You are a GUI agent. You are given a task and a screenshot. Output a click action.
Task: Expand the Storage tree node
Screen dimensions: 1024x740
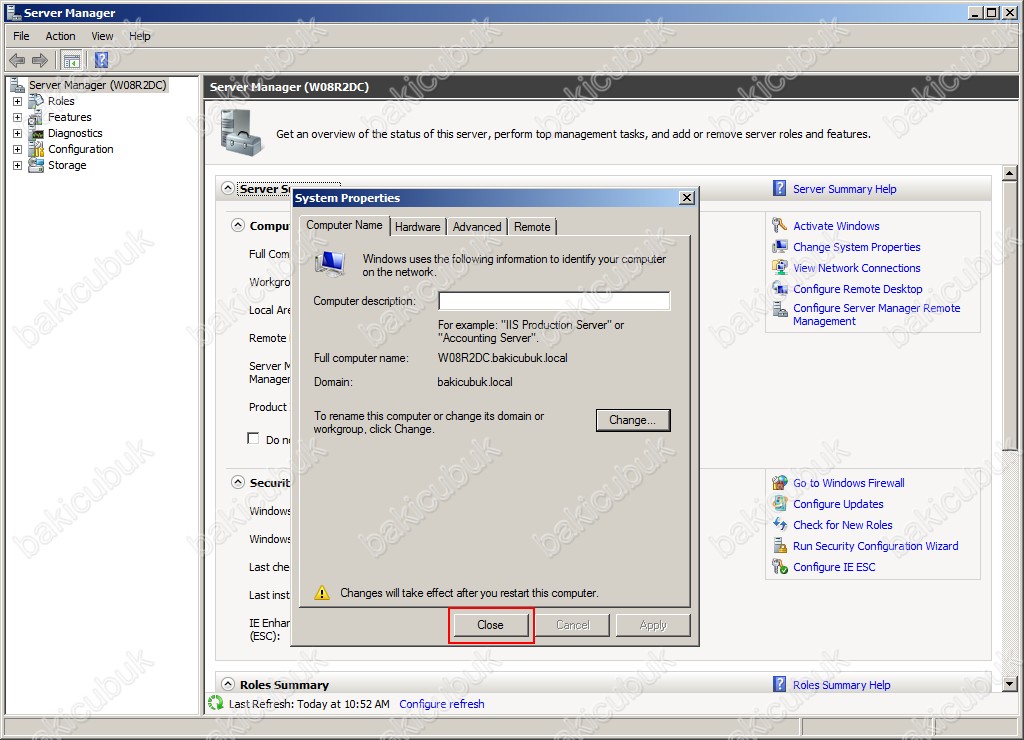18,165
